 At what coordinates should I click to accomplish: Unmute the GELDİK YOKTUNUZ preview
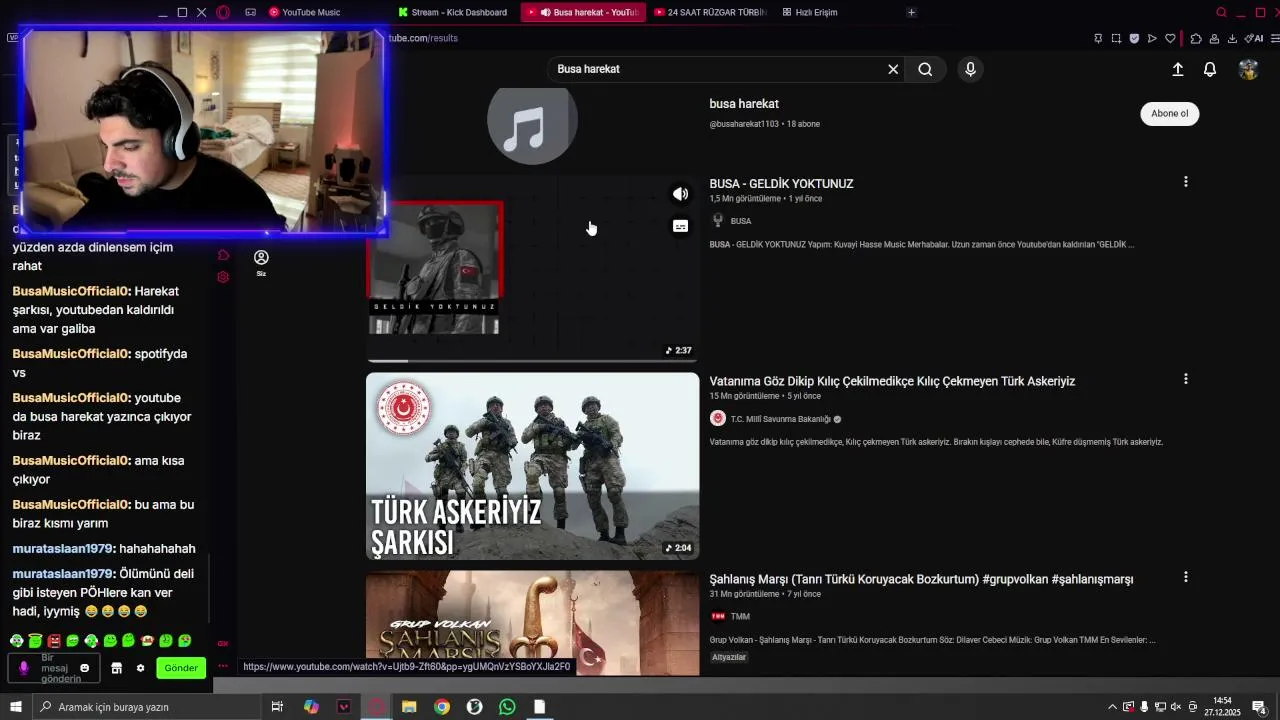pyautogui.click(x=680, y=194)
